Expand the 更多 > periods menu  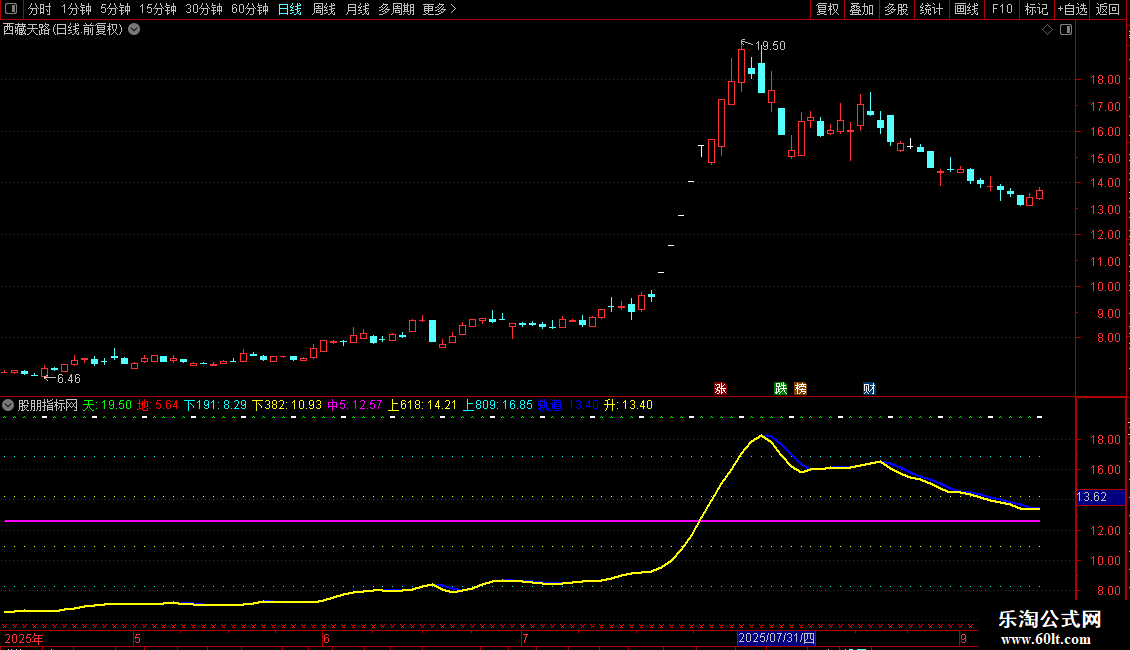[440, 9]
